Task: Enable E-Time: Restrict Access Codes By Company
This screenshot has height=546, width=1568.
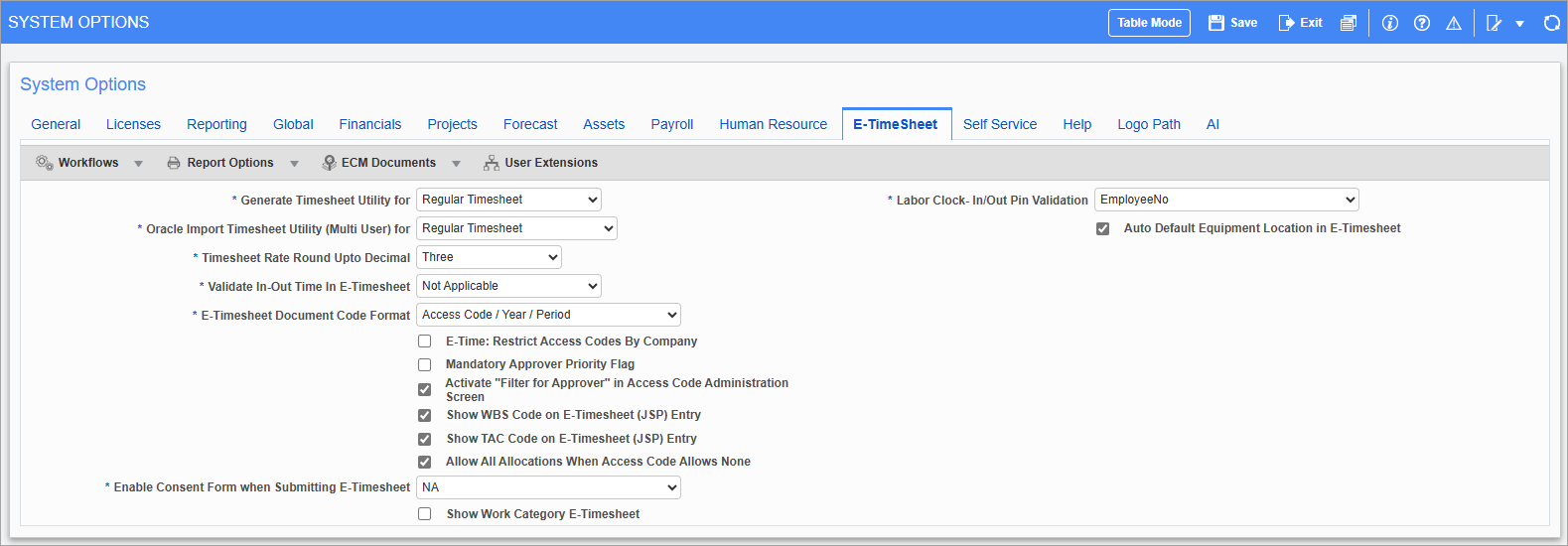Action: click(425, 341)
